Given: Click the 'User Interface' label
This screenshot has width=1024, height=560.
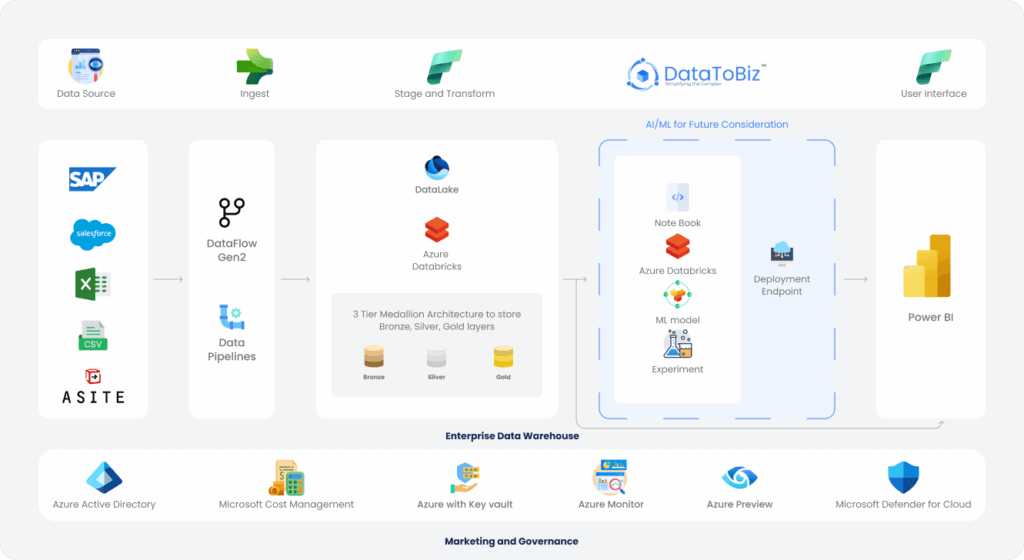Looking at the screenshot, I should pos(933,94).
